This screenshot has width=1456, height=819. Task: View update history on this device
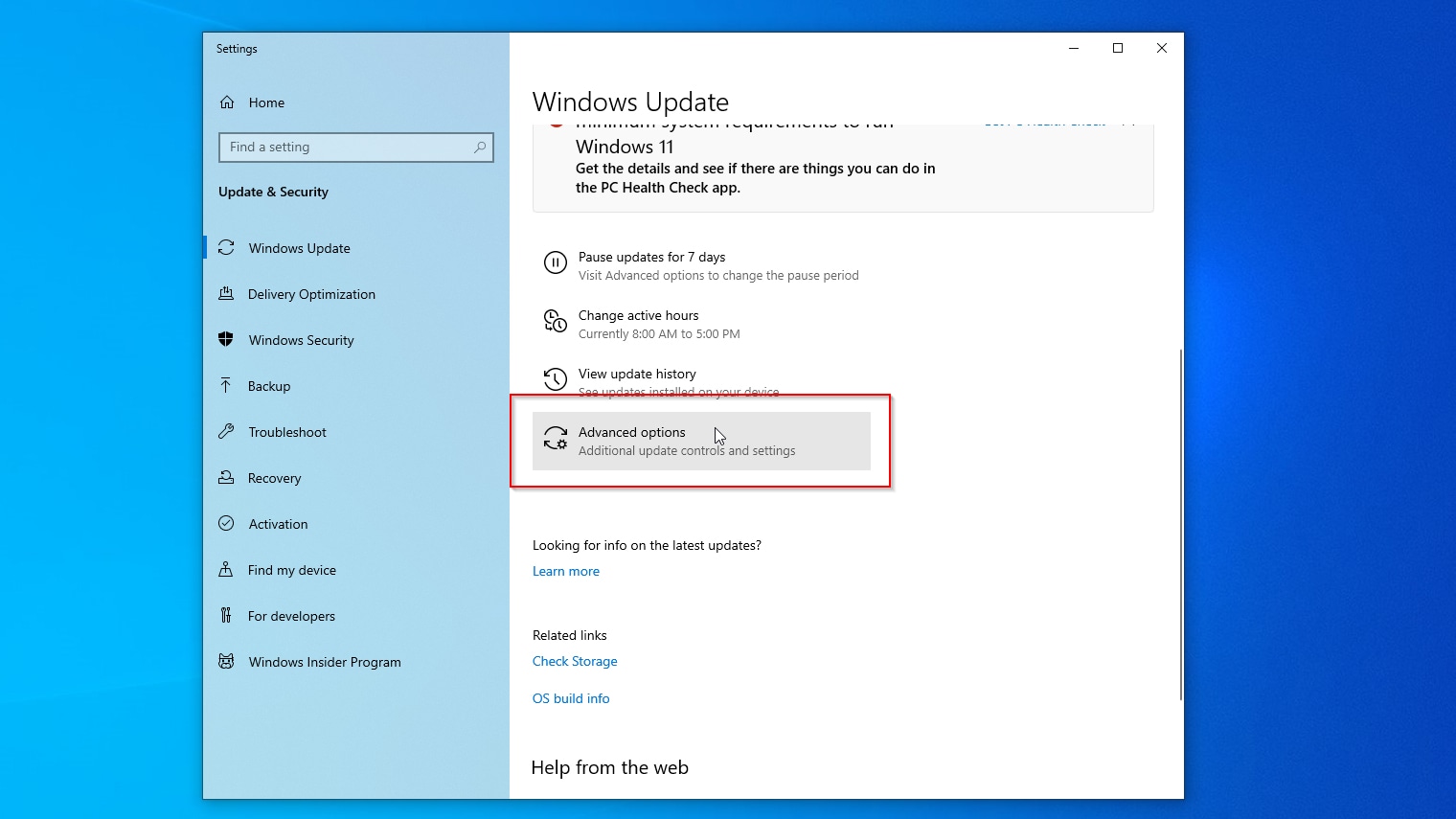[x=637, y=374]
